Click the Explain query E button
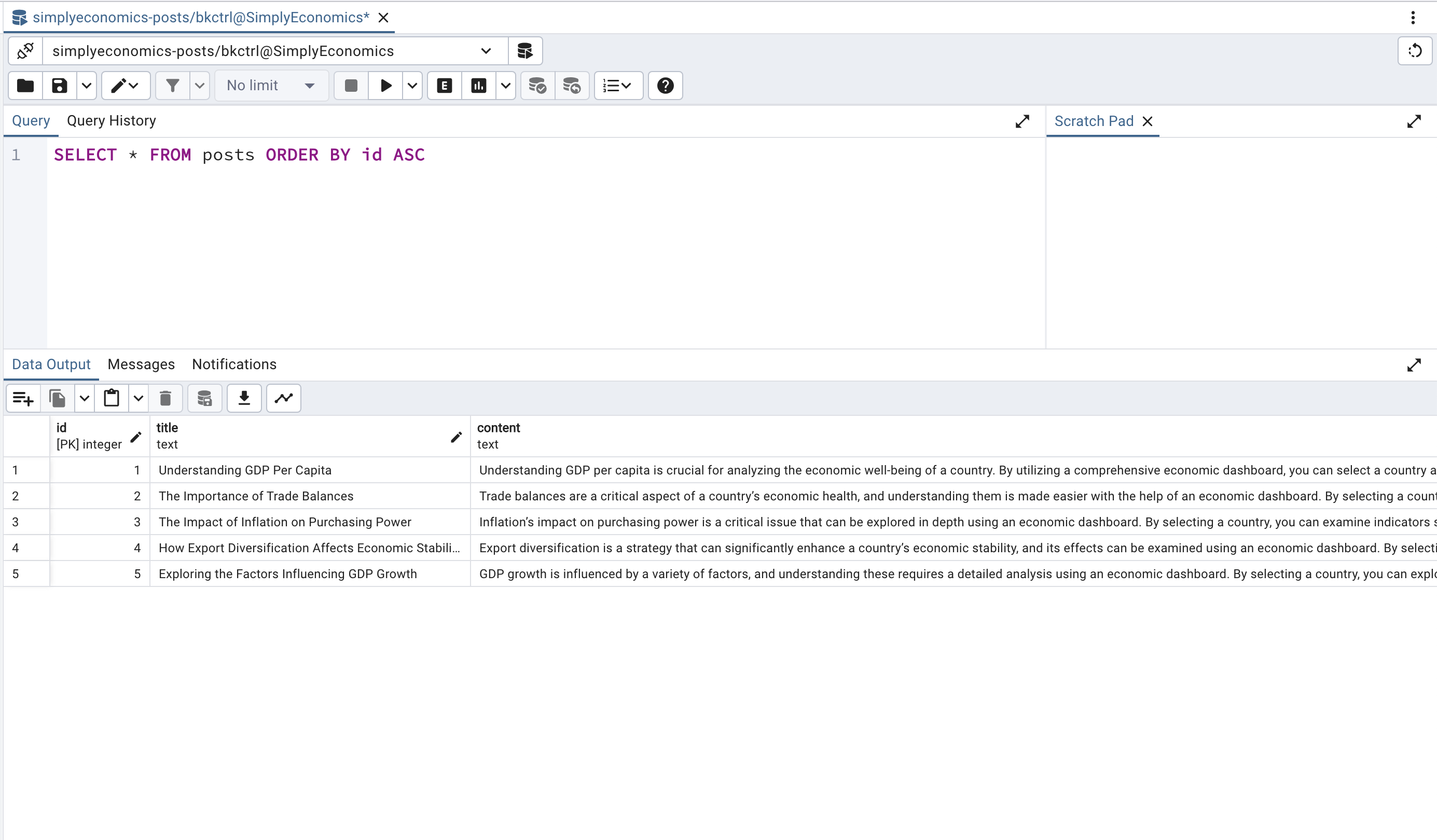Viewport: 1437px width, 840px height. [x=444, y=86]
